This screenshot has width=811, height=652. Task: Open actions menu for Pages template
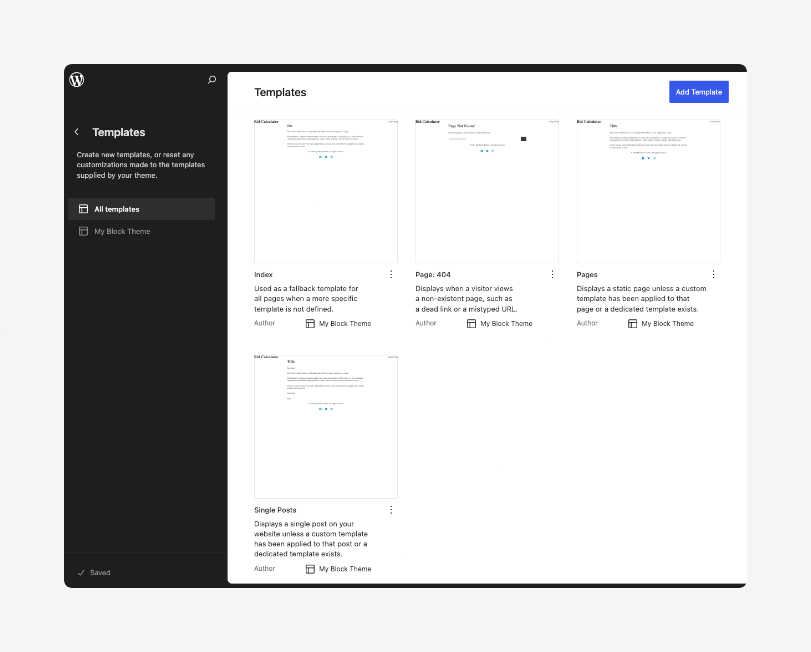click(713, 275)
